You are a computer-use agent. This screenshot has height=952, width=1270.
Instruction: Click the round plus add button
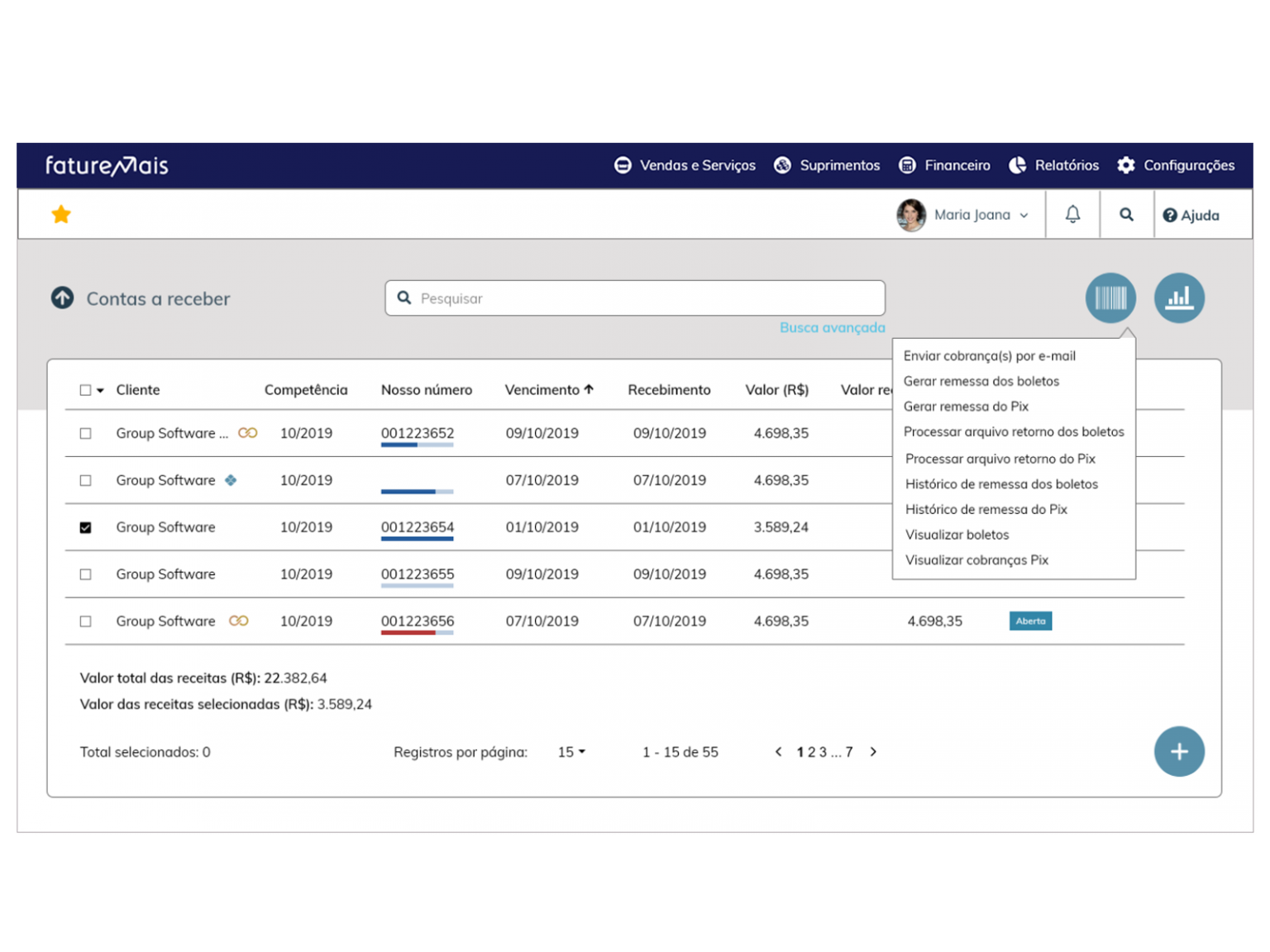coord(1179,751)
